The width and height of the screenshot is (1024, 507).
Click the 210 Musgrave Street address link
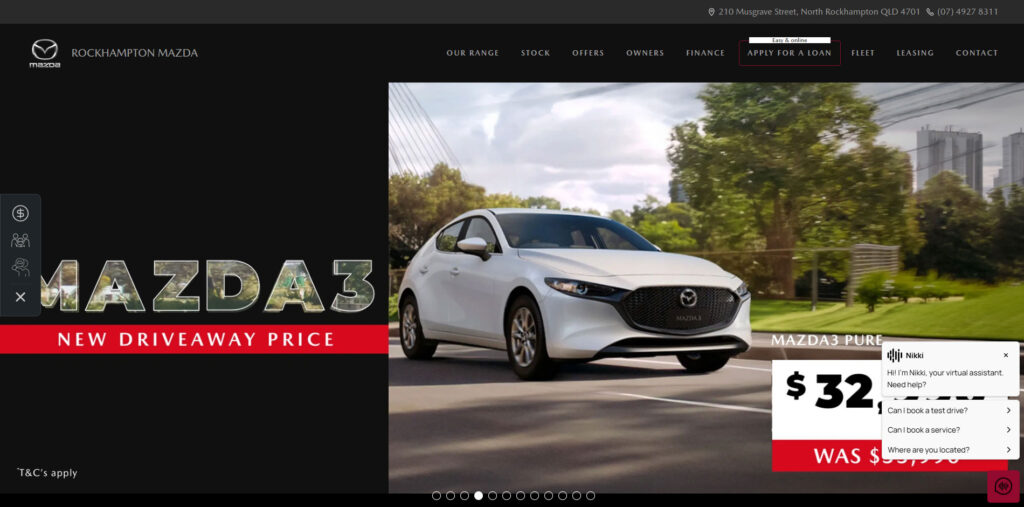click(x=819, y=12)
